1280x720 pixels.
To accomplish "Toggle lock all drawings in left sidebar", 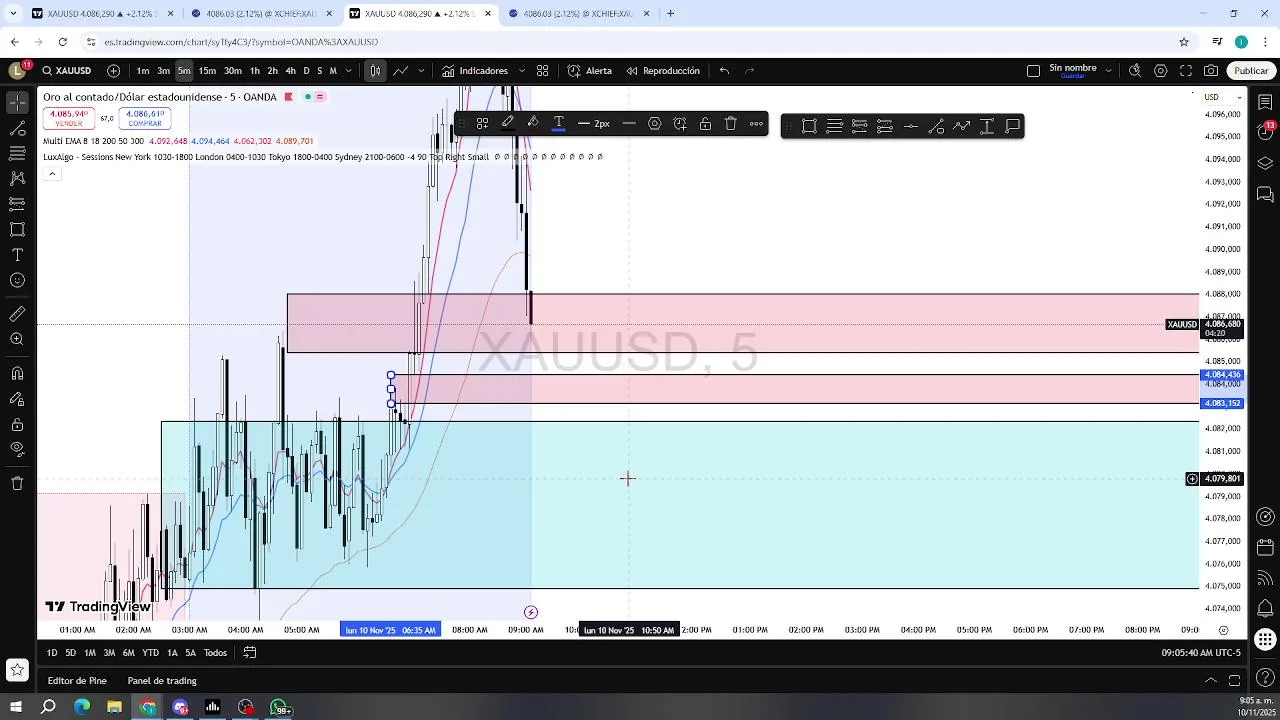I will click(17, 424).
